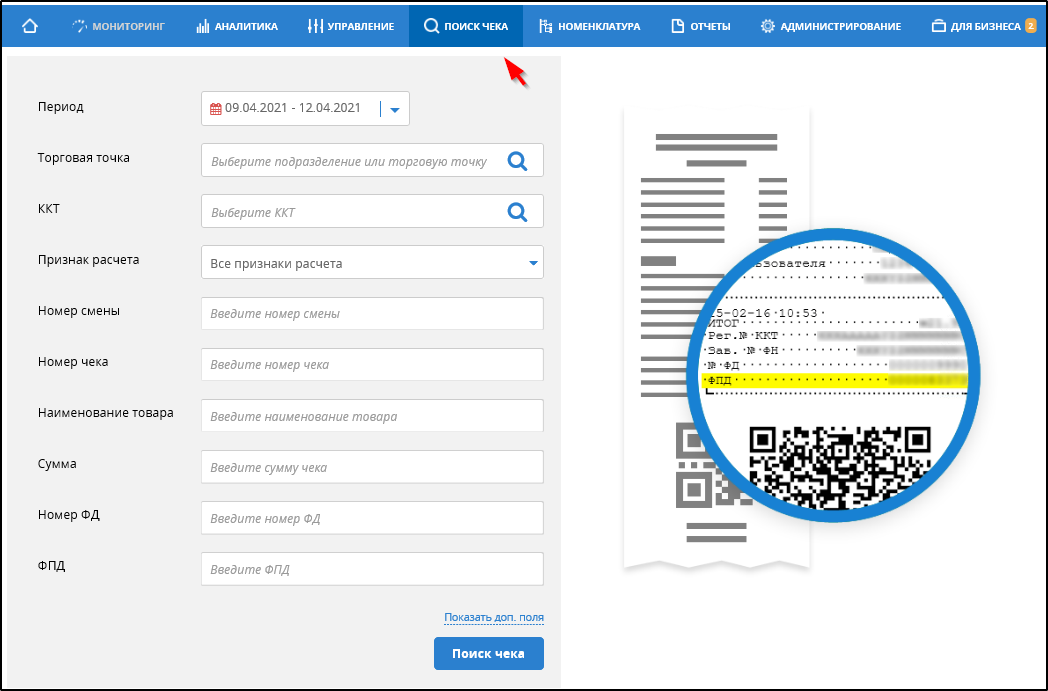1048x691 pixels.
Task: Click the Показать доп. поля link
Action: click(x=493, y=618)
